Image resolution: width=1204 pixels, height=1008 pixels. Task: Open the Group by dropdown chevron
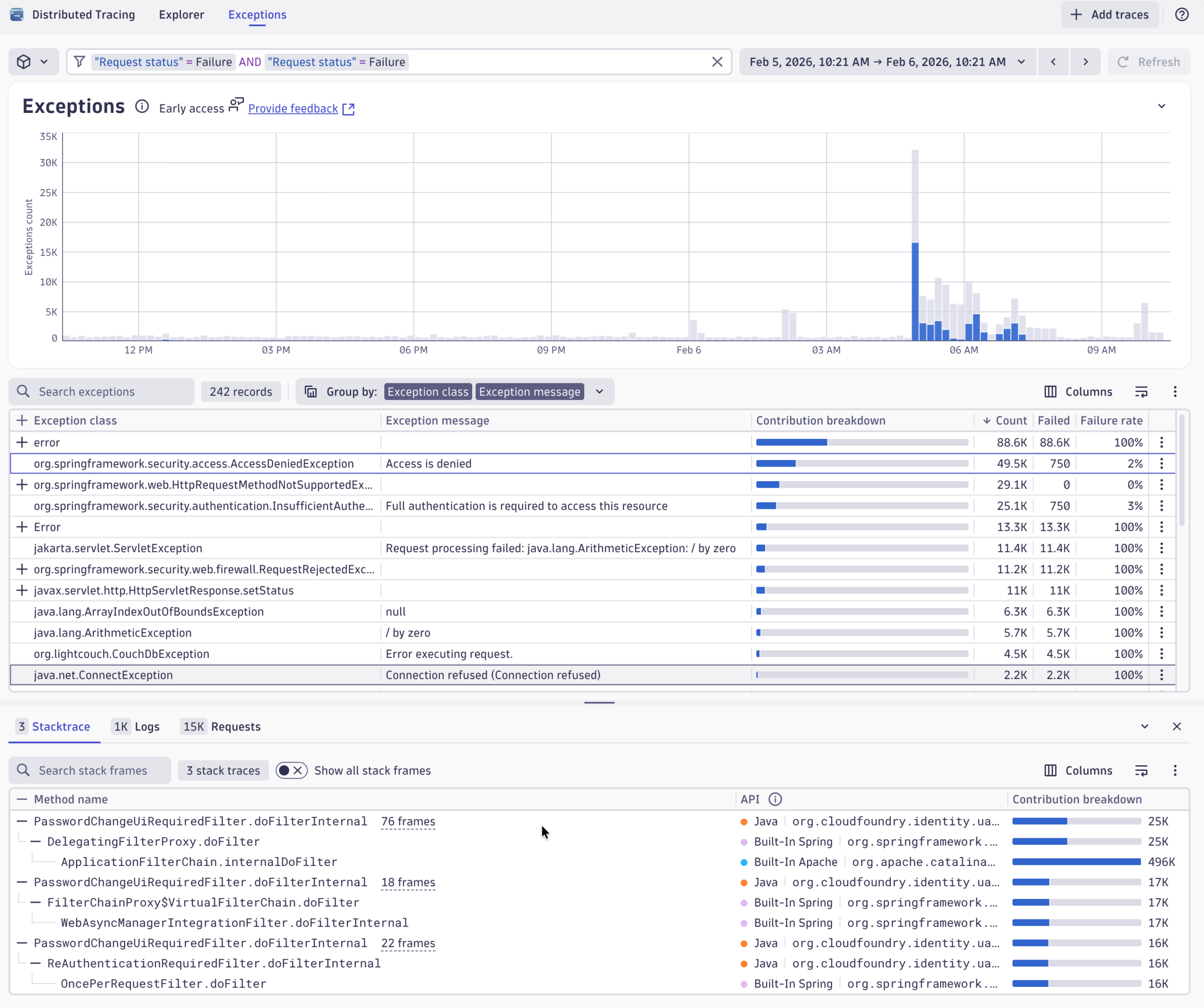coord(599,392)
